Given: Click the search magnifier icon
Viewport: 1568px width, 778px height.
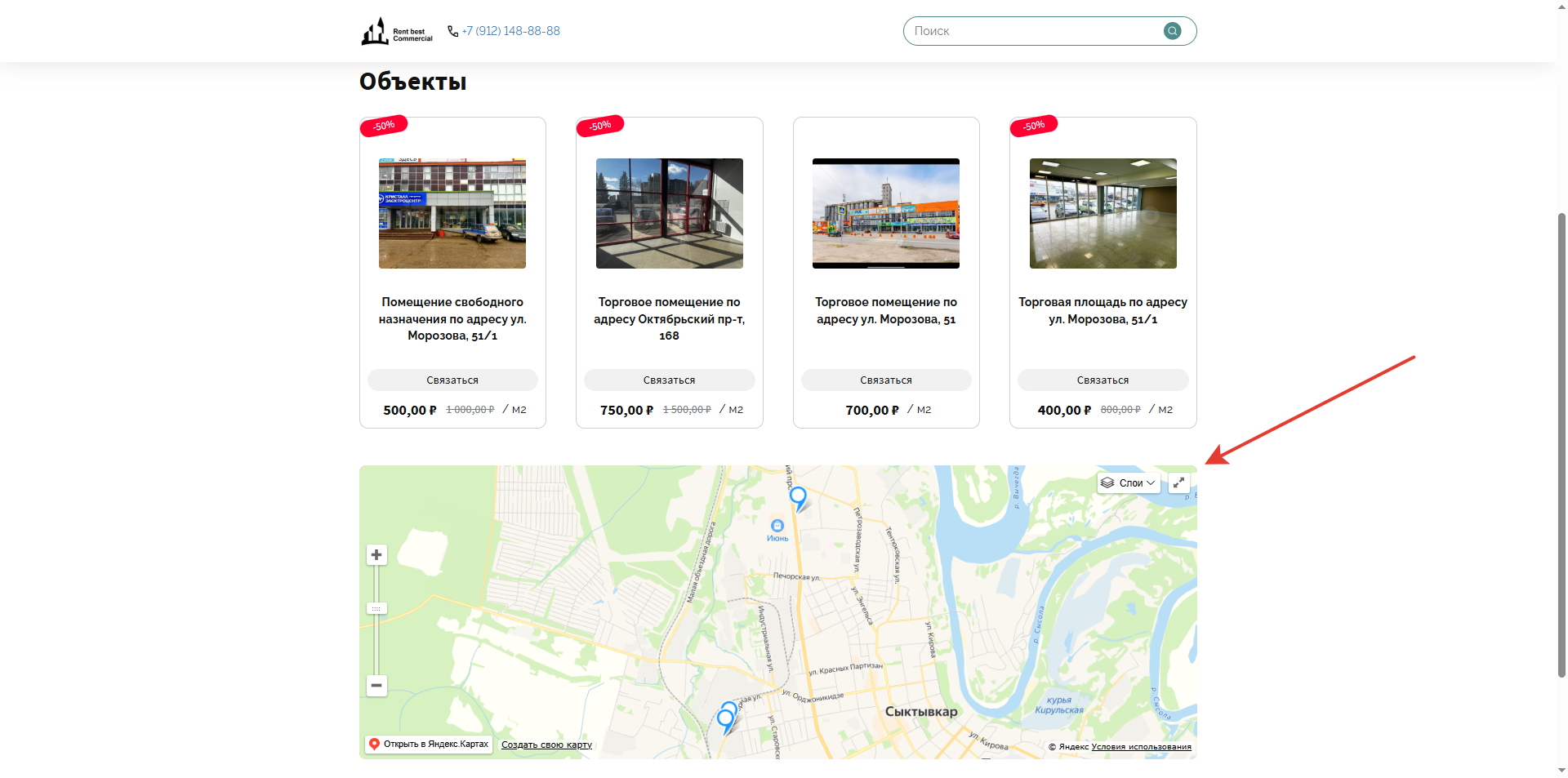Looking at the screenshot, I should [1172, 31].
